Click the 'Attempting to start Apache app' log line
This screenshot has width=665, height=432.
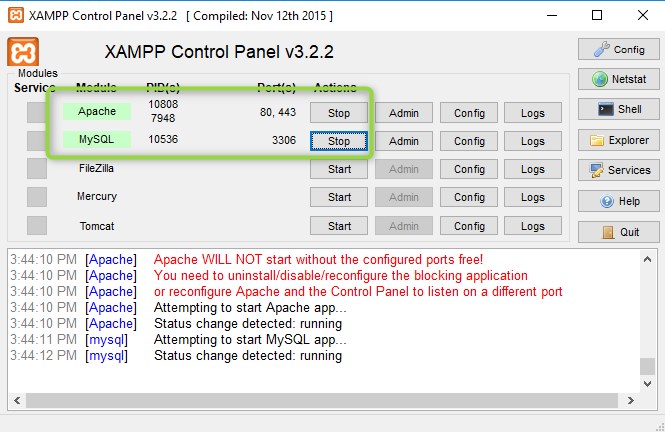(250, 307)
